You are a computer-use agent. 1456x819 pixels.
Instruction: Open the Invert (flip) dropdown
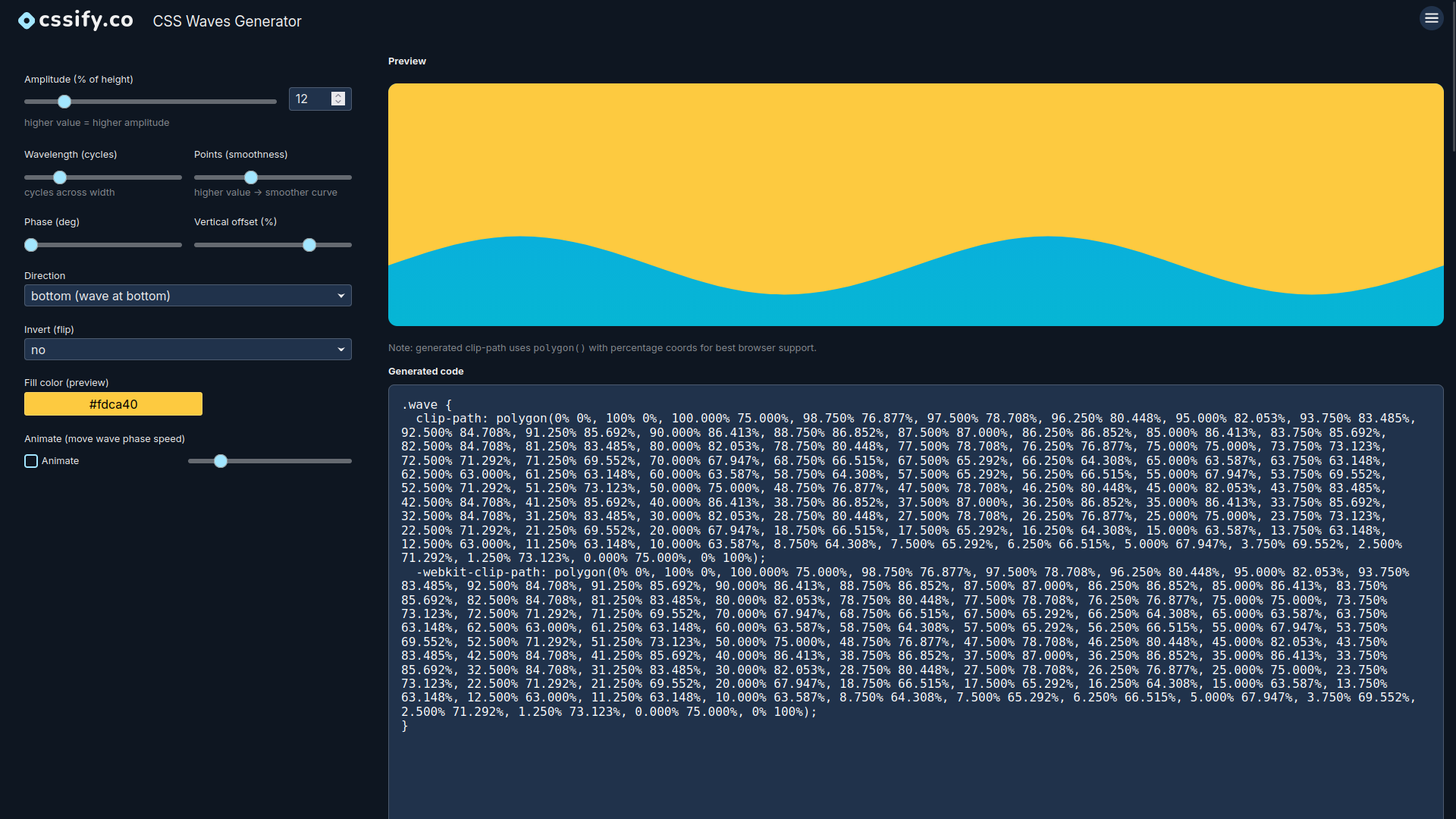click(187, 349)
